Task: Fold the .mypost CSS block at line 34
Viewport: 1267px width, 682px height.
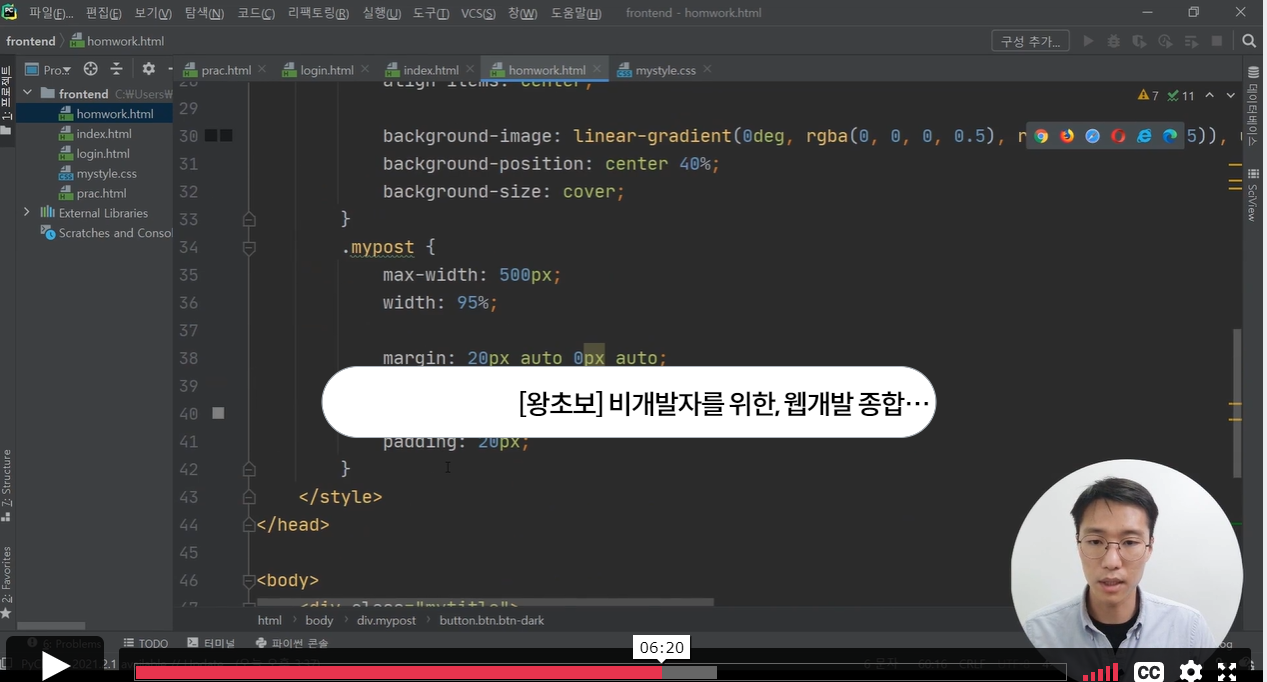Action: click(x=249, y=247)
